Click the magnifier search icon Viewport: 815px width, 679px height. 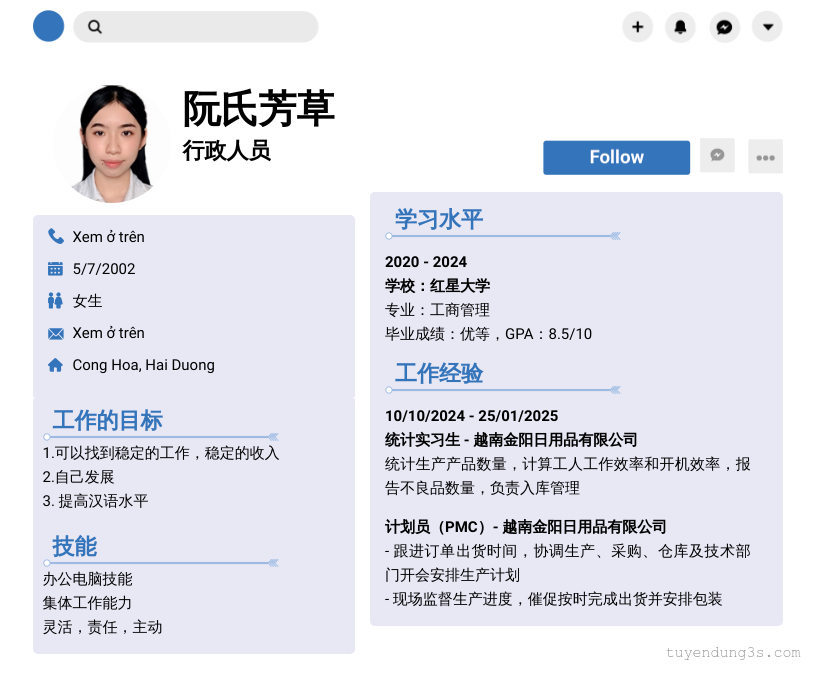click(95, 27)
